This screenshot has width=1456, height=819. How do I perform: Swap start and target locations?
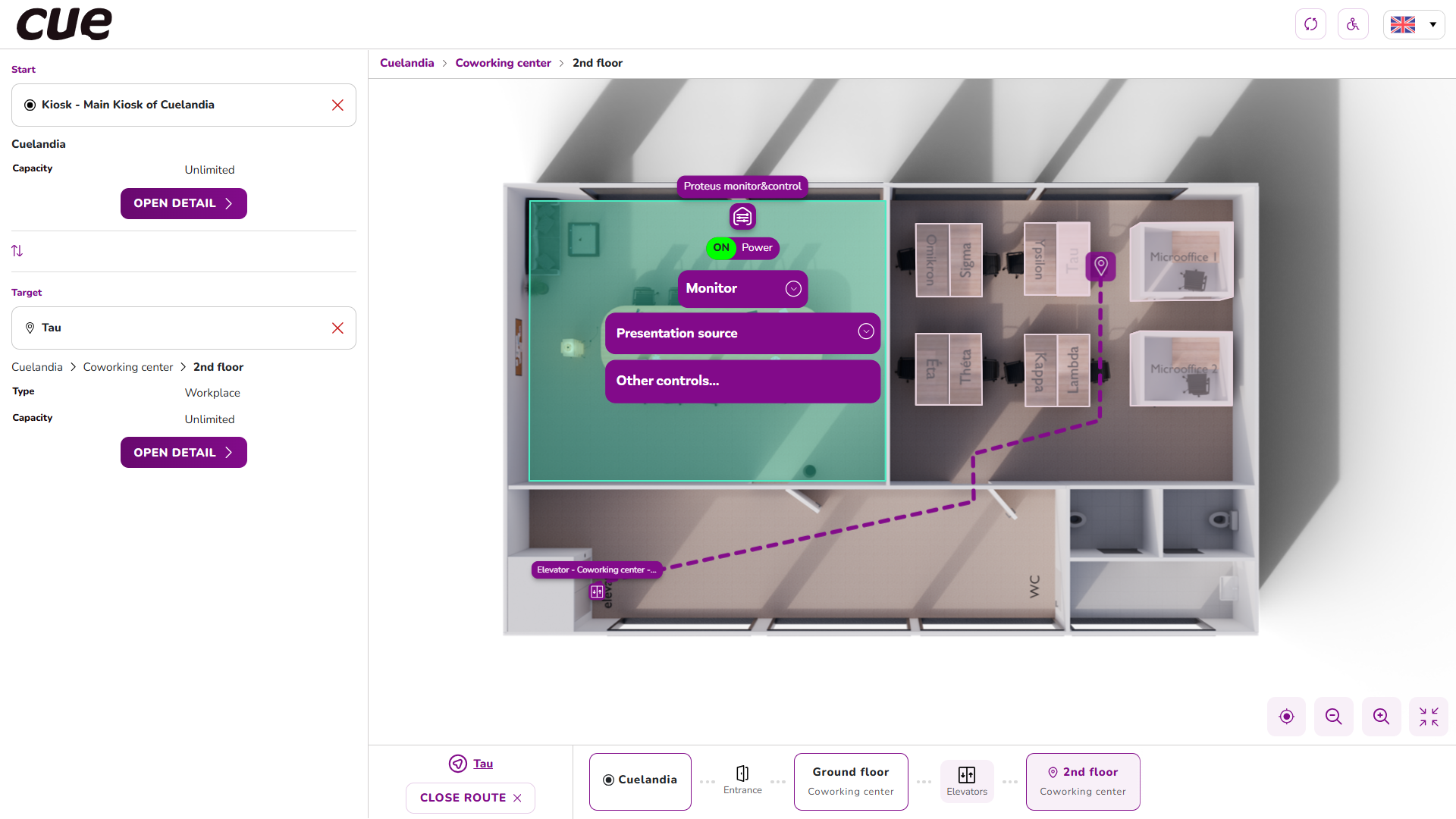17,251
